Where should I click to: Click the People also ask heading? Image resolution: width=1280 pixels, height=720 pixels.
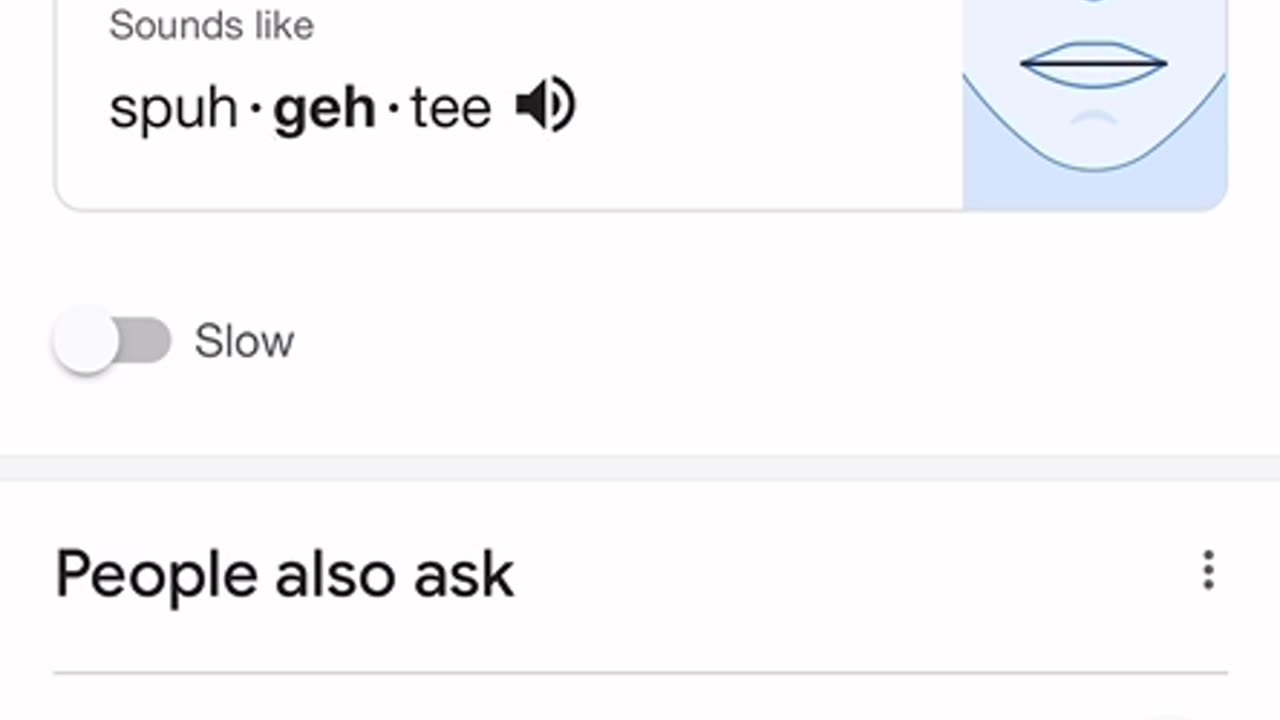tap(285, 575)
